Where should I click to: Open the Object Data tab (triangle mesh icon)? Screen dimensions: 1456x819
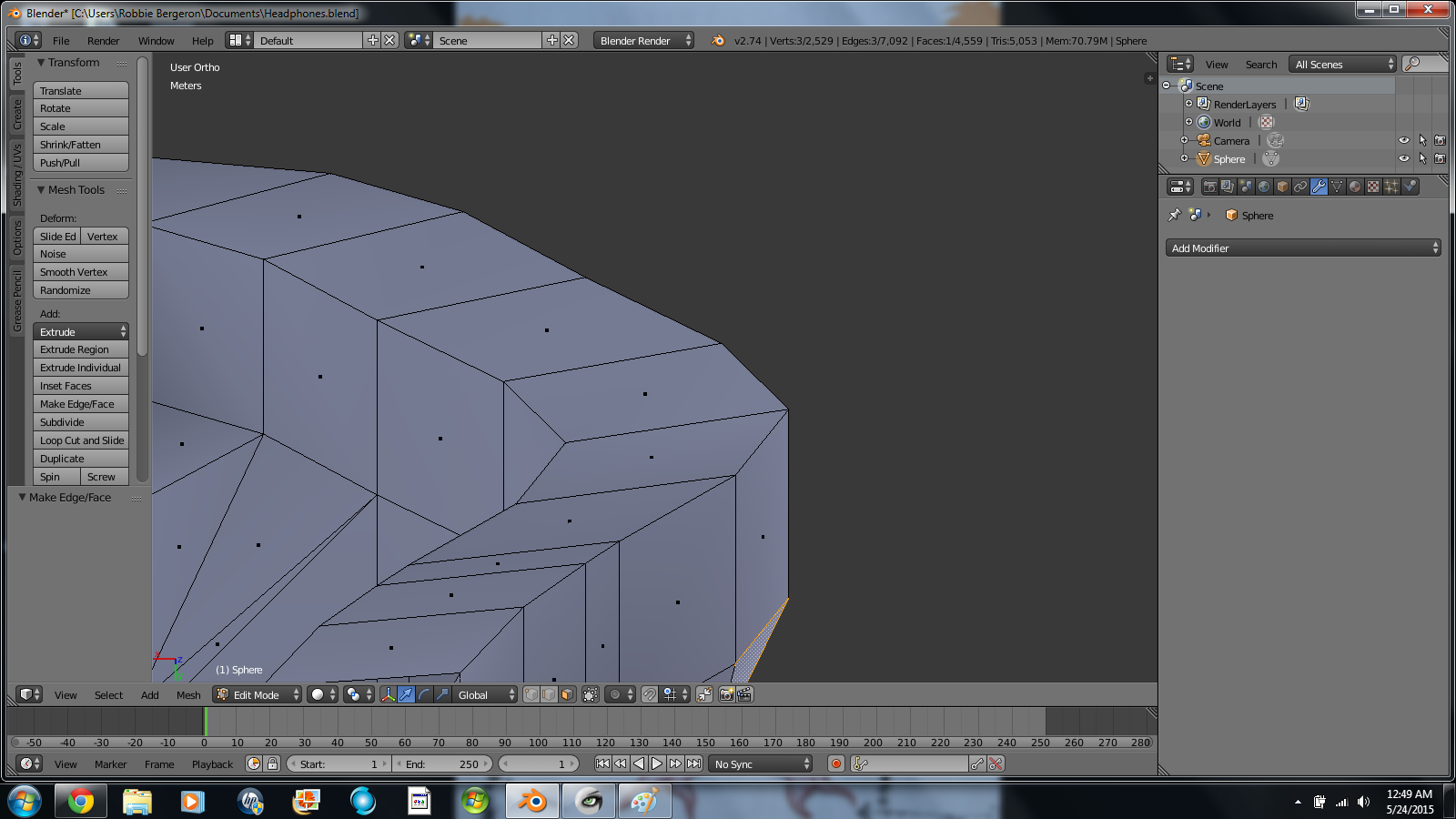1337,187
